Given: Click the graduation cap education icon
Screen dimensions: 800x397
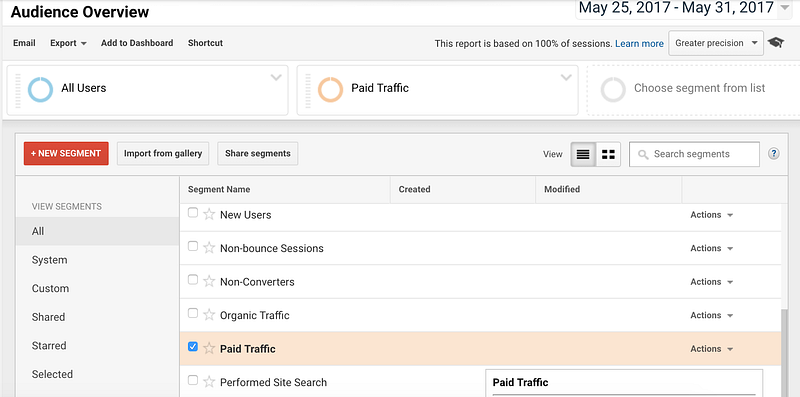Looking at the screenshot, I should 777,43.
